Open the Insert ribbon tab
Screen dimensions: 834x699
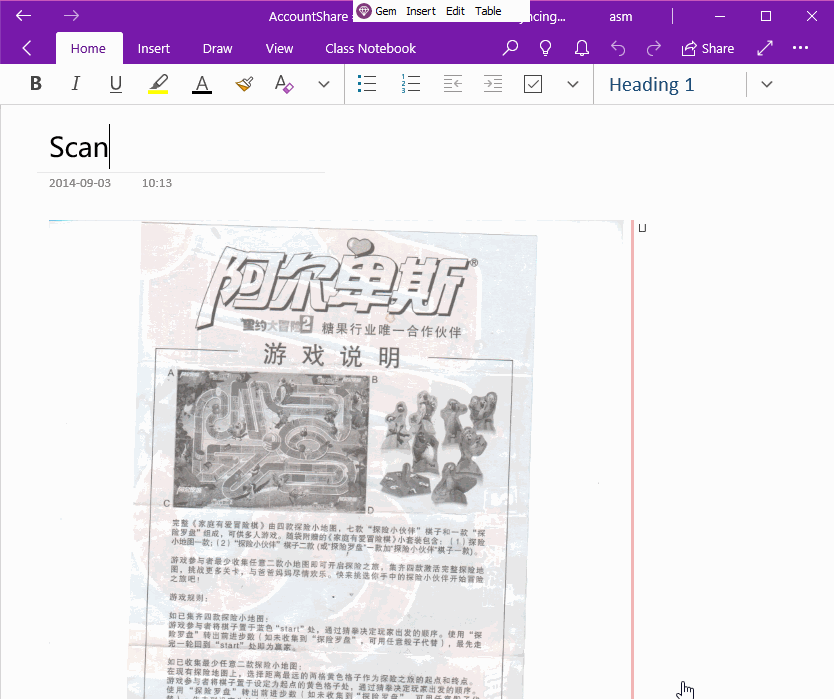coord(154,48)
